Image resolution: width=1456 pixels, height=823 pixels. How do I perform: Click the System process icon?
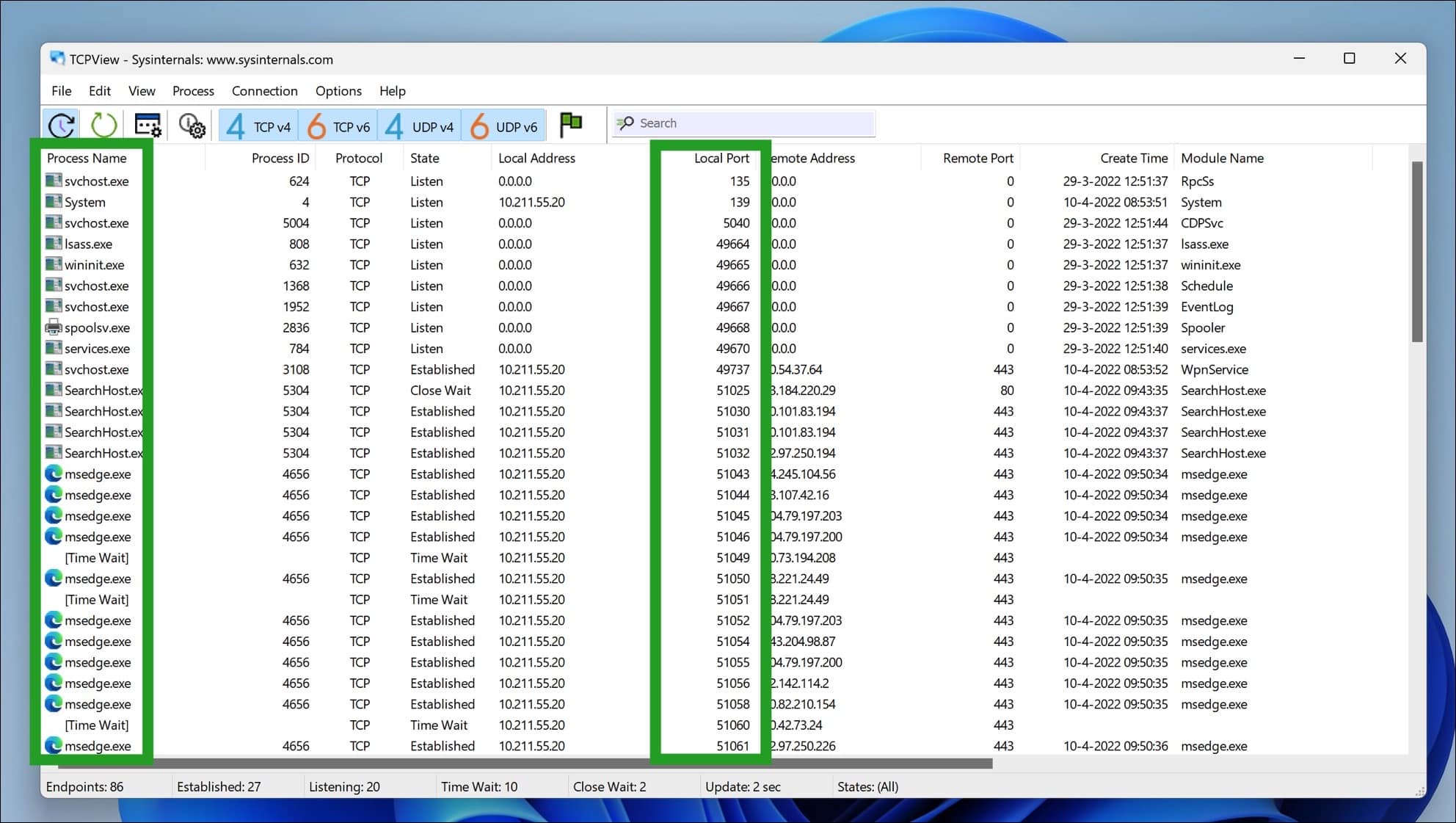(54, 201)
